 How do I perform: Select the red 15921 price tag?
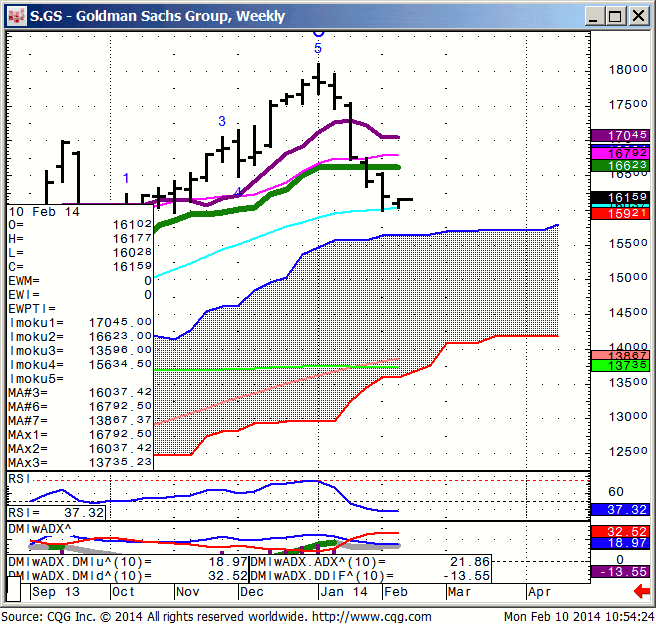pos(620,214)
